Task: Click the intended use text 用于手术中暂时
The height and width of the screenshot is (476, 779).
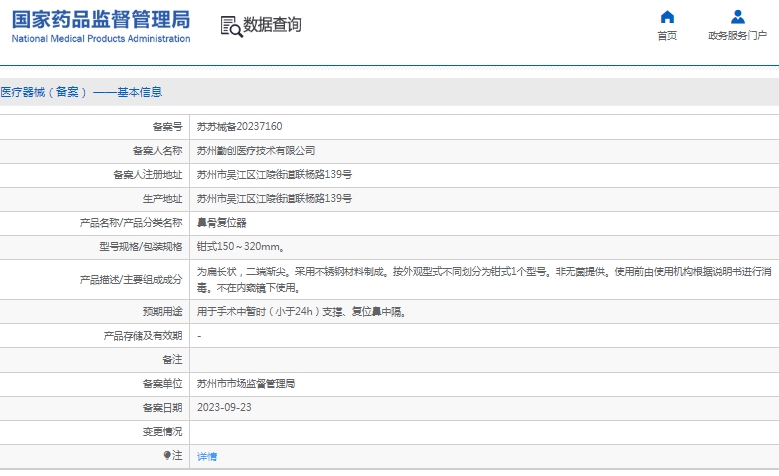Action: point(302,312)
